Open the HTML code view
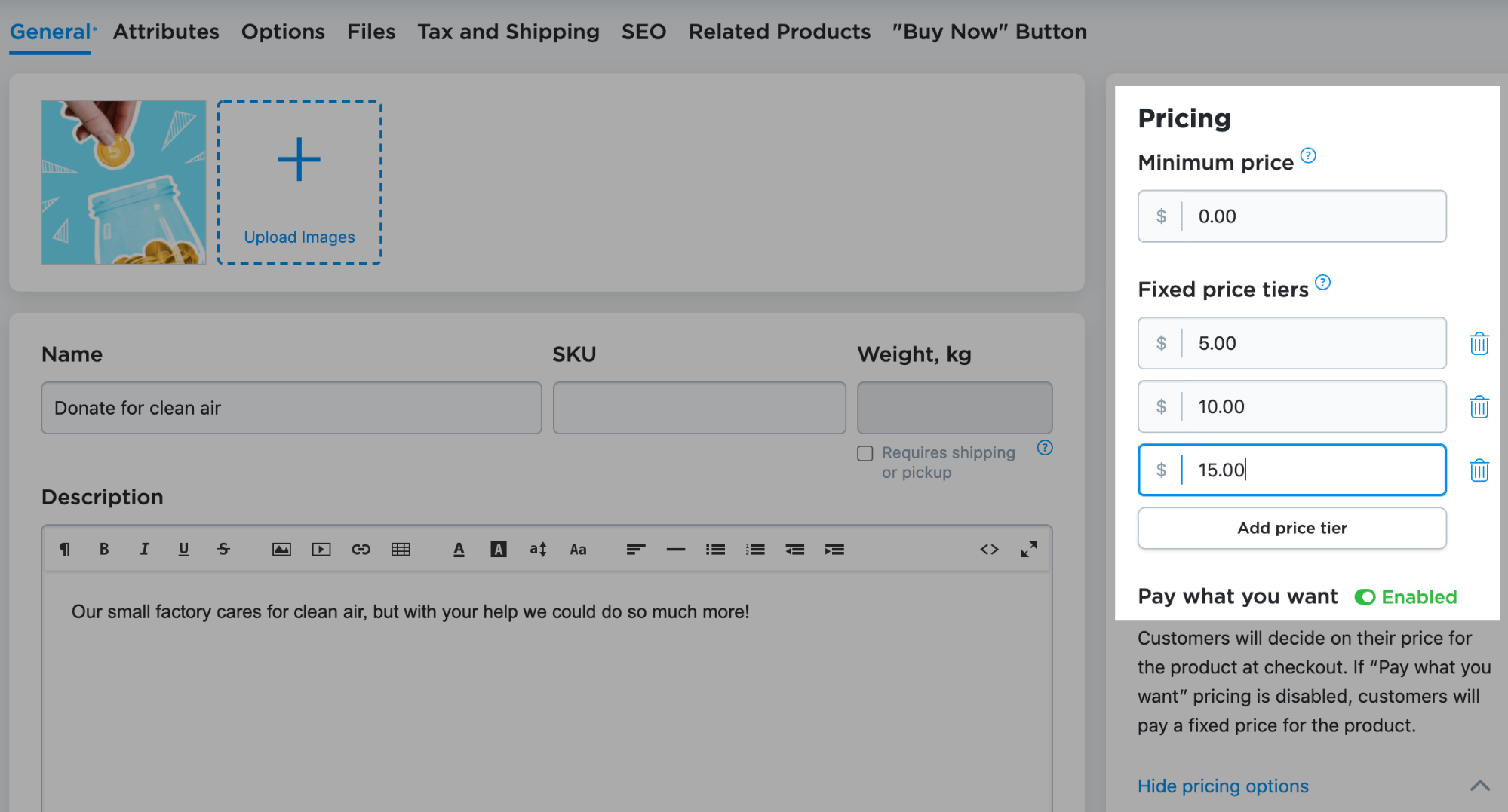Image resolution: width=1508 pixels, height=812 pixels. pos(989,549)
